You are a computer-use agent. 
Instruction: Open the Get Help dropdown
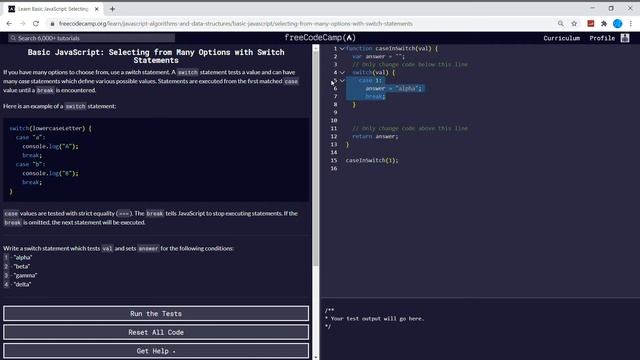tap(156, 351)
